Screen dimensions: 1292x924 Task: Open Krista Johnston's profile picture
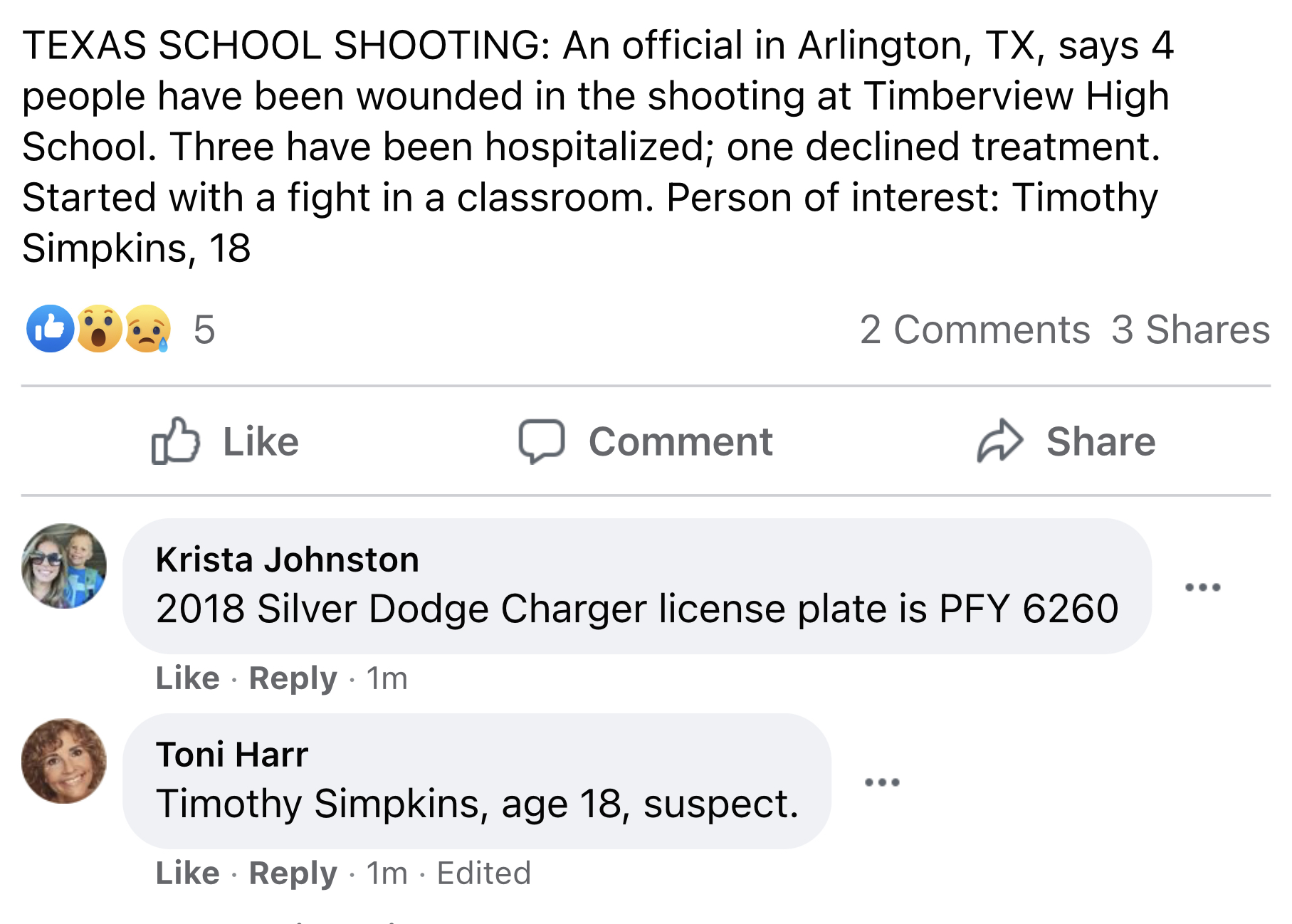[64, 566]
